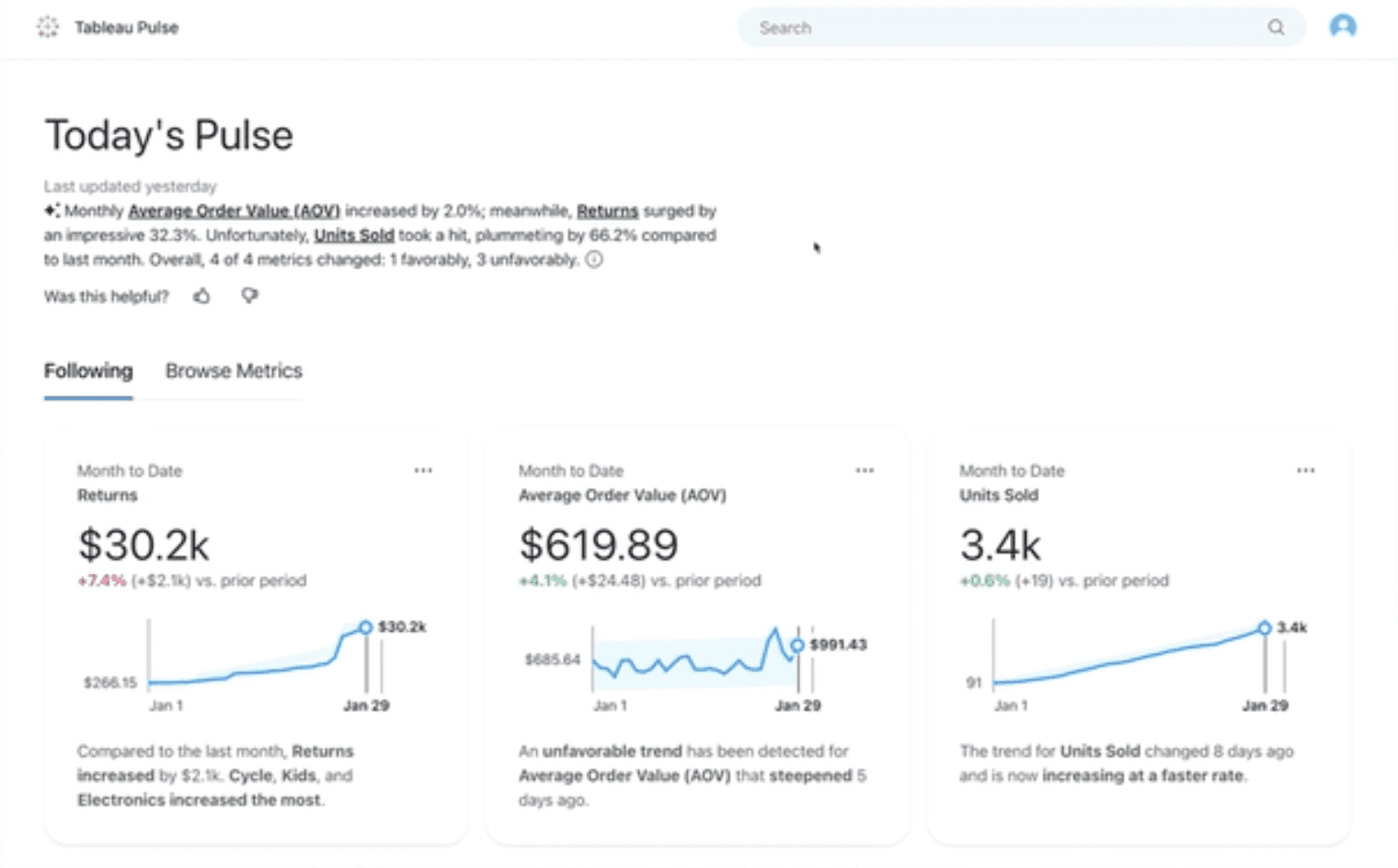Switch to the Browse Metrics tab
1398x868 pixels.
click(x=234, y=371)
